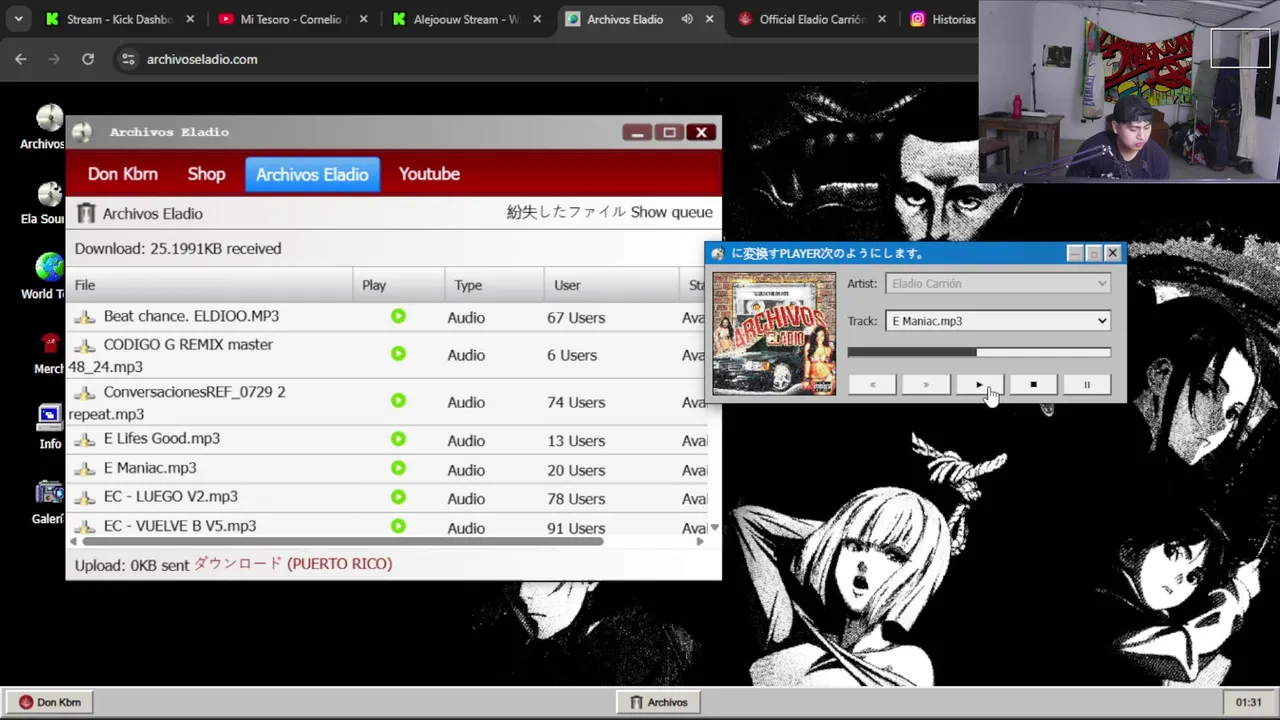Screen dimensions: 1280x720
Task: Open the Info computer desktop icon
Action: point(50,417)
